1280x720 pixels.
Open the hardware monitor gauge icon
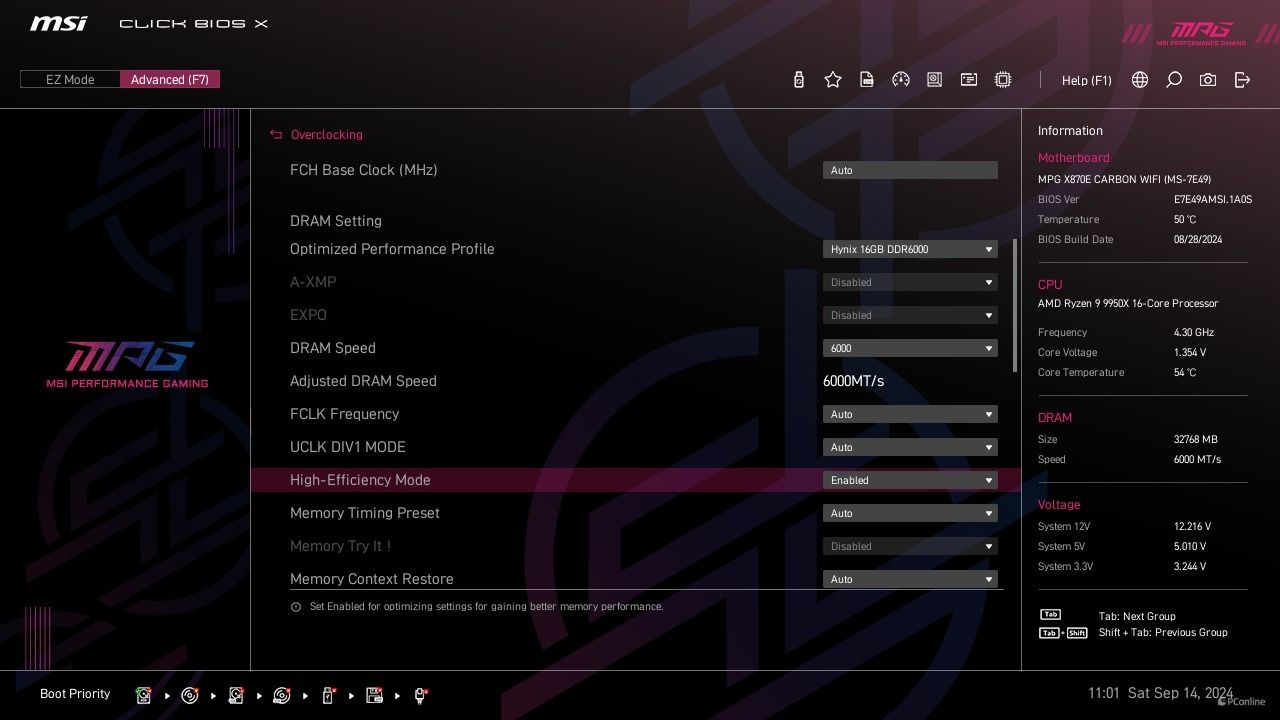tap(901, 80)
